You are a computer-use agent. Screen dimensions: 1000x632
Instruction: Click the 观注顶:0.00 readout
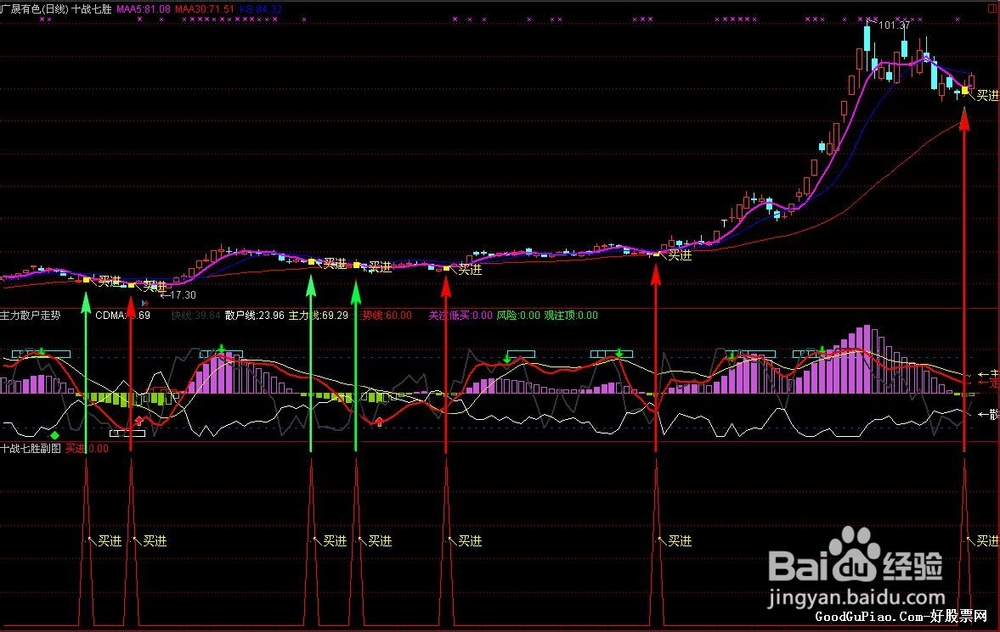(571, 315)
